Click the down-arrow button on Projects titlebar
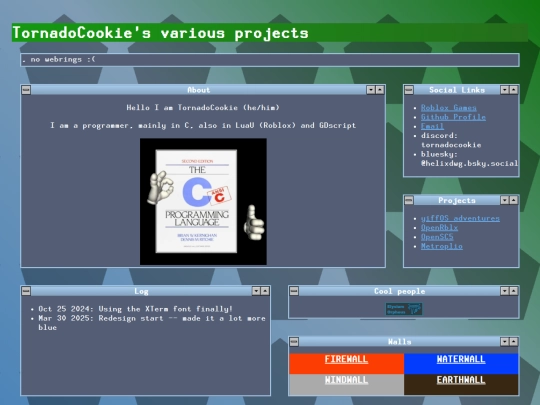The width and height of the screenshot is (540, 405). pyautogui.click(x=505, y=200)
